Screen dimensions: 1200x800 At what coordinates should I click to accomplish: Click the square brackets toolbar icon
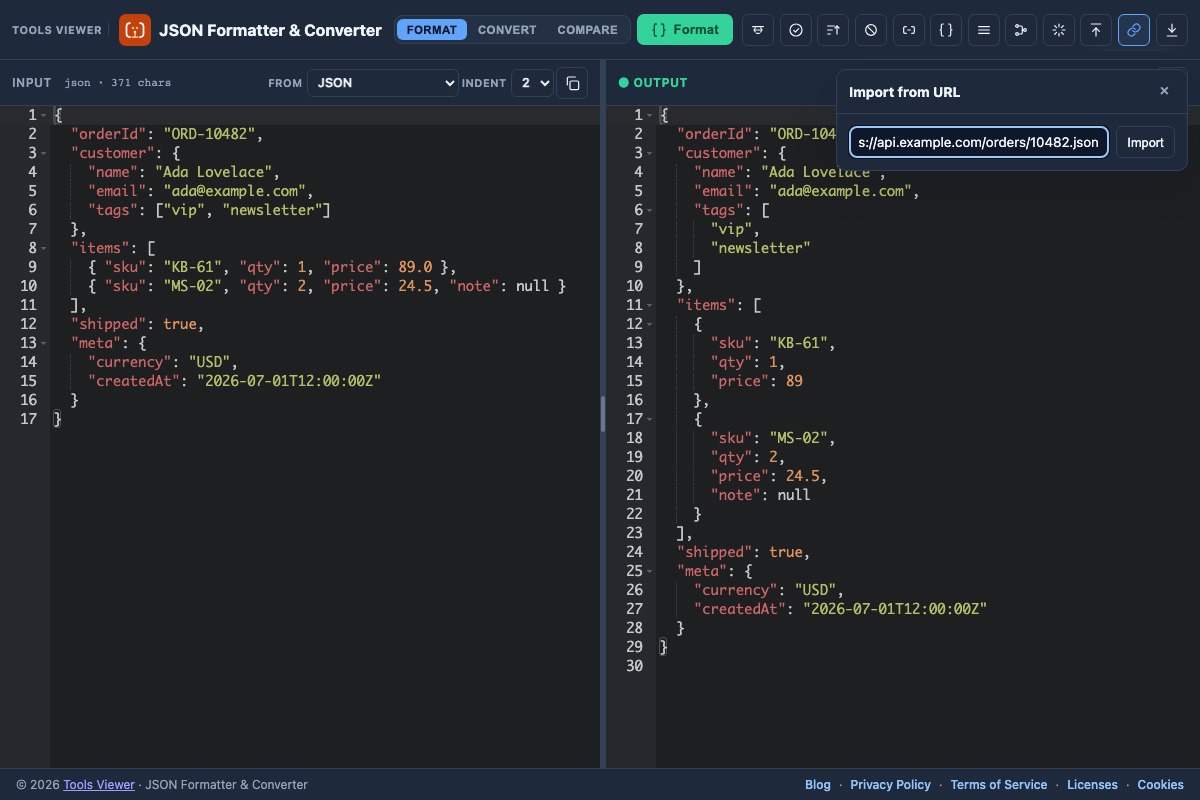908,30
